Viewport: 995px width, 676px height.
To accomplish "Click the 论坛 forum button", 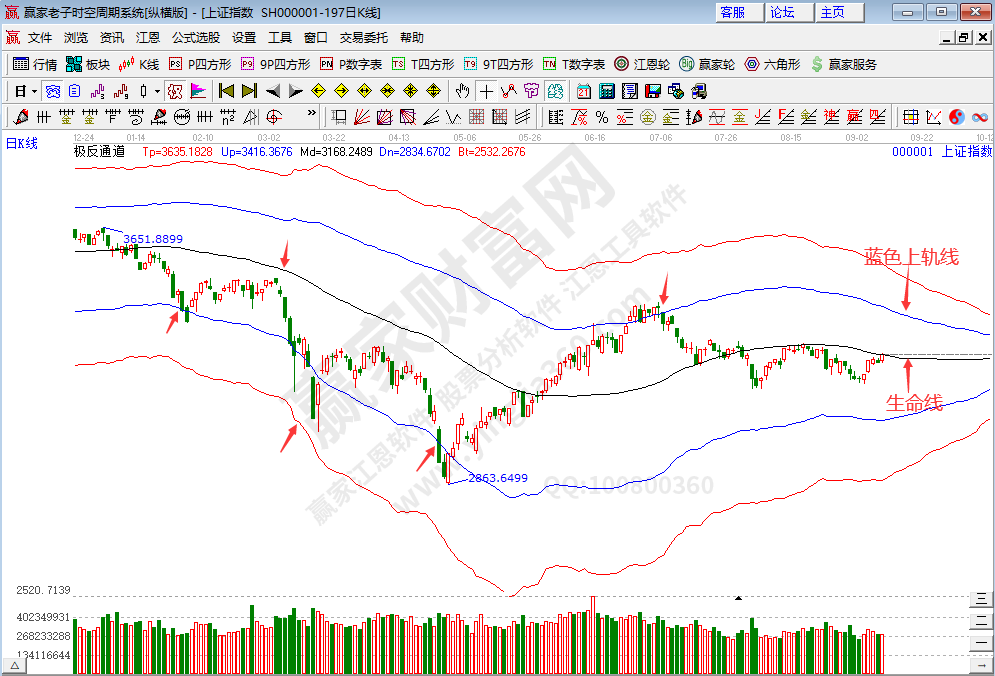I will point(782,12).
